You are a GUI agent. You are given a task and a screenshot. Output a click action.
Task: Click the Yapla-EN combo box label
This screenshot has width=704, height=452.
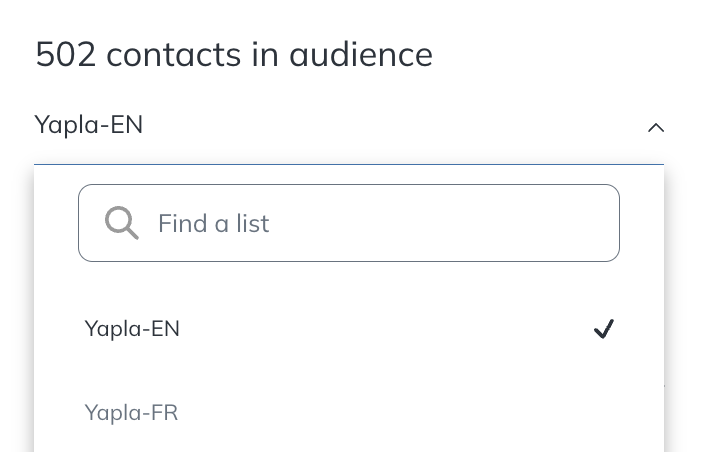89,125
